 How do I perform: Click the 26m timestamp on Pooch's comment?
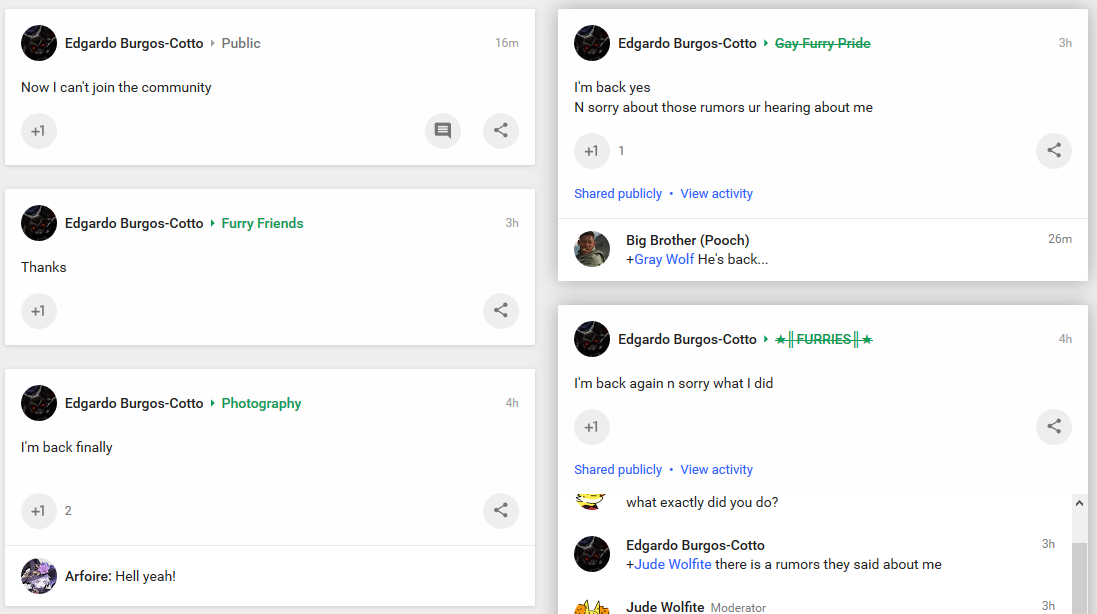click(1060, 239)
